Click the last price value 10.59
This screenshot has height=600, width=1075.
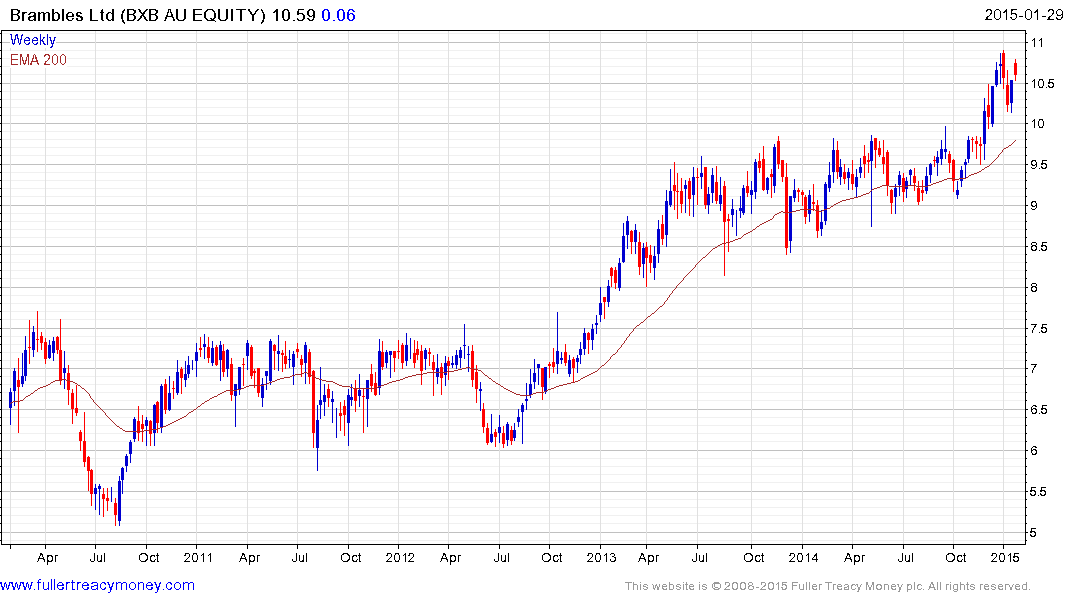[x=293, y=15]
